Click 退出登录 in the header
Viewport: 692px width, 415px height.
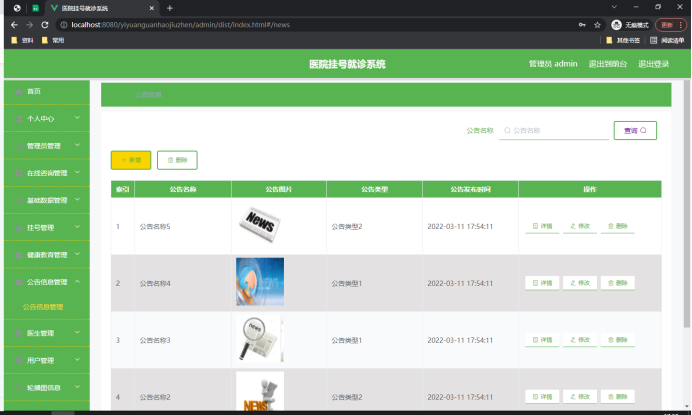(x=654, y=64)
